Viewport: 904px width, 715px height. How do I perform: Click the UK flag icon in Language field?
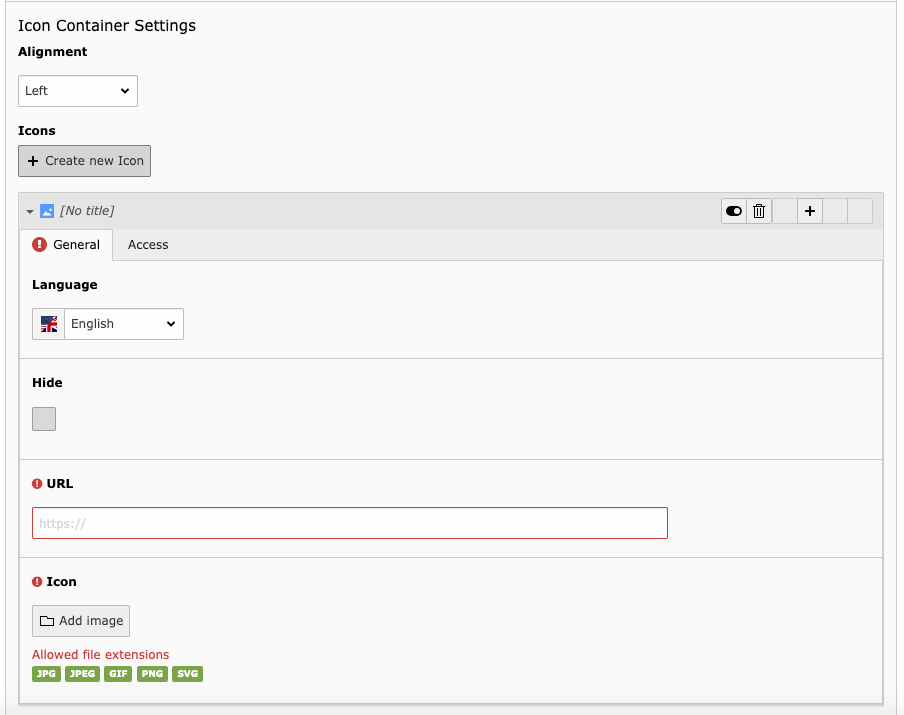pos(49,324)
